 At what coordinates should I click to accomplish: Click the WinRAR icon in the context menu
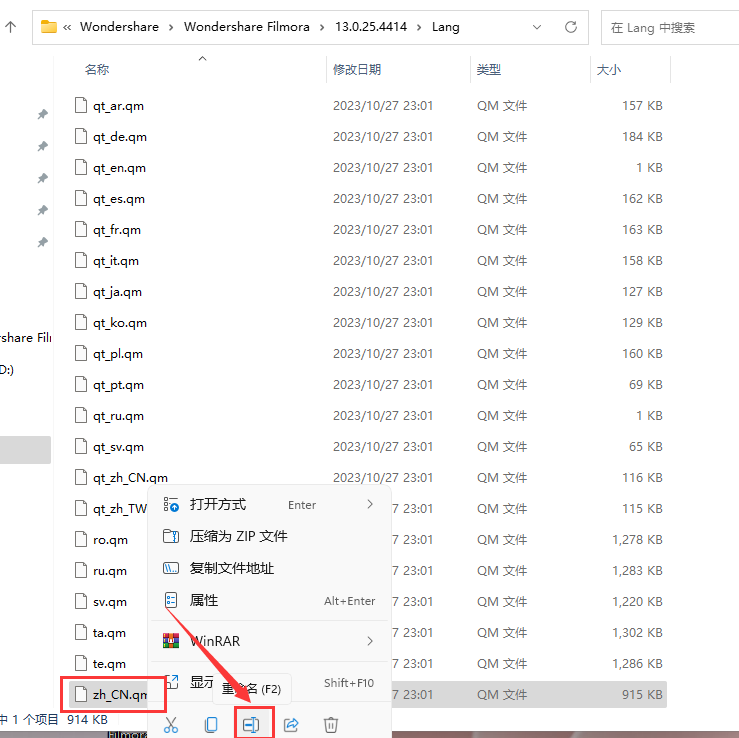point(171,641)
